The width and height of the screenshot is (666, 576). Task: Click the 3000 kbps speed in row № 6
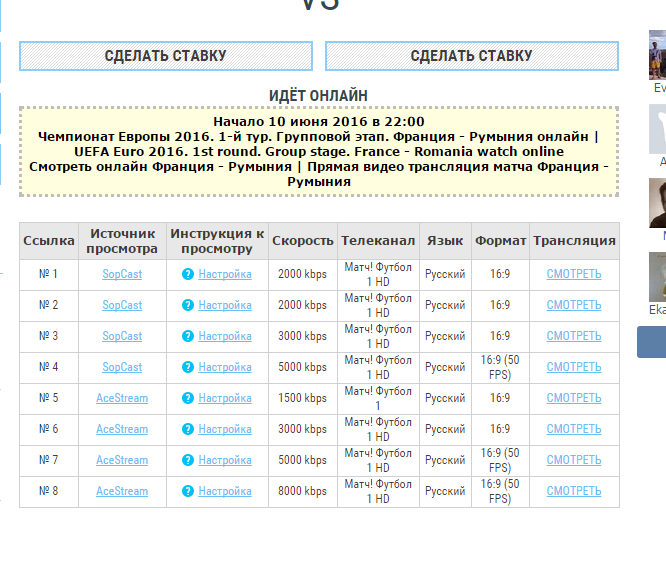coord(302,429)
